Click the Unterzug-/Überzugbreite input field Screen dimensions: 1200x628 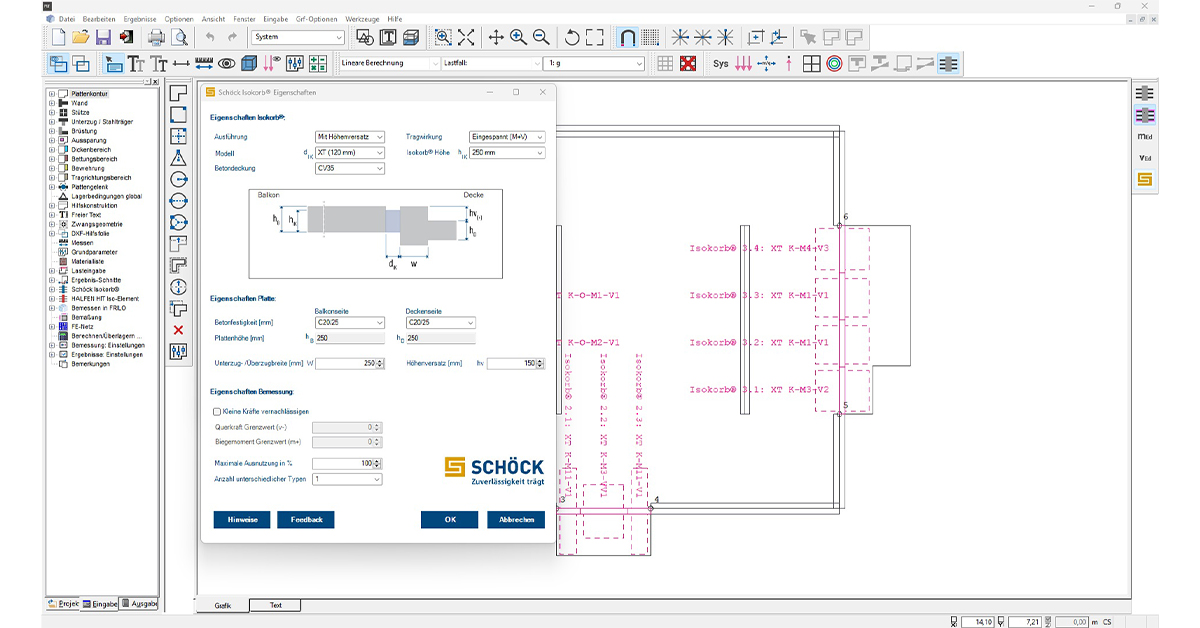(x=350, y=363)
